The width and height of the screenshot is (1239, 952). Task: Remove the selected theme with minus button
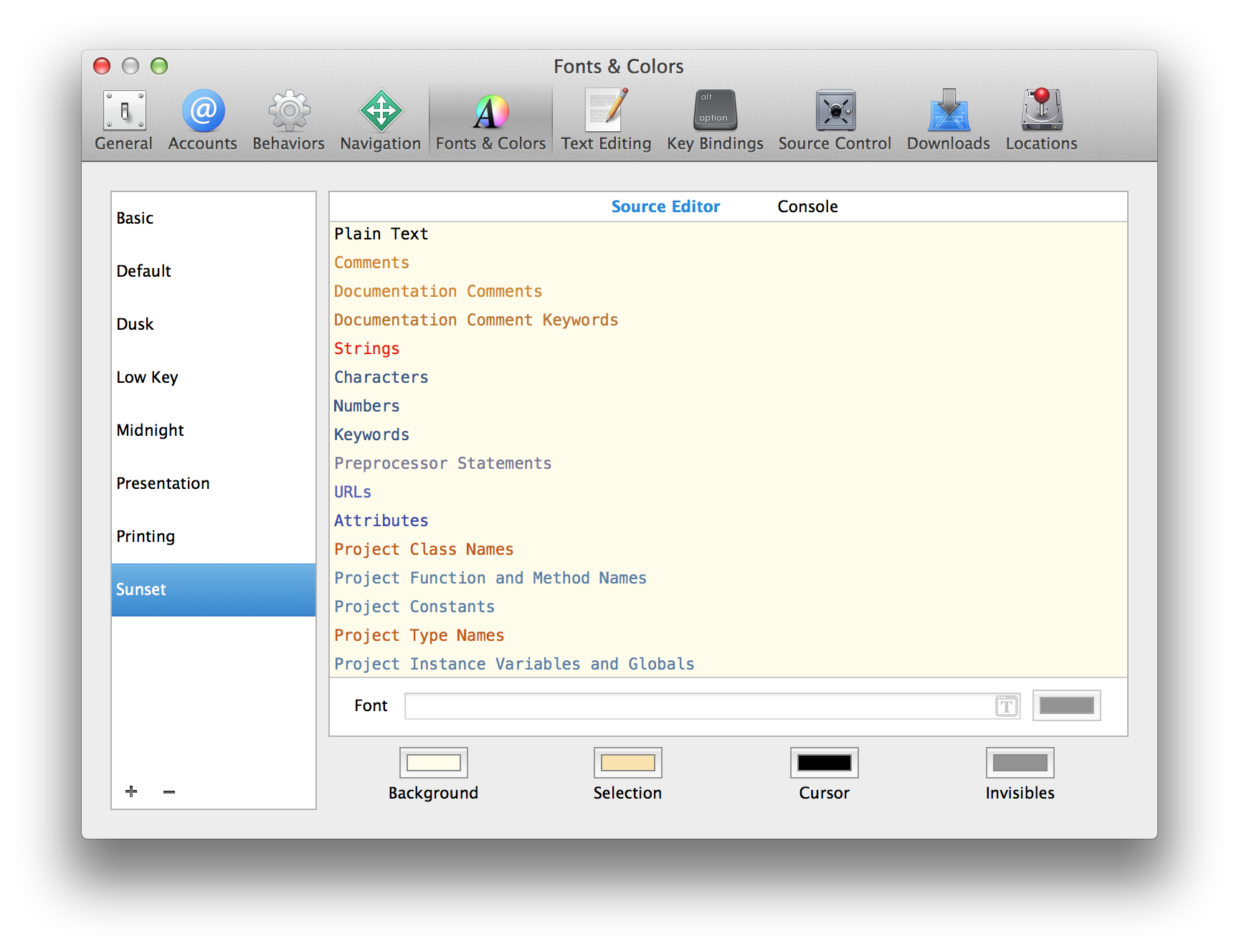click(x=169, y=791)
